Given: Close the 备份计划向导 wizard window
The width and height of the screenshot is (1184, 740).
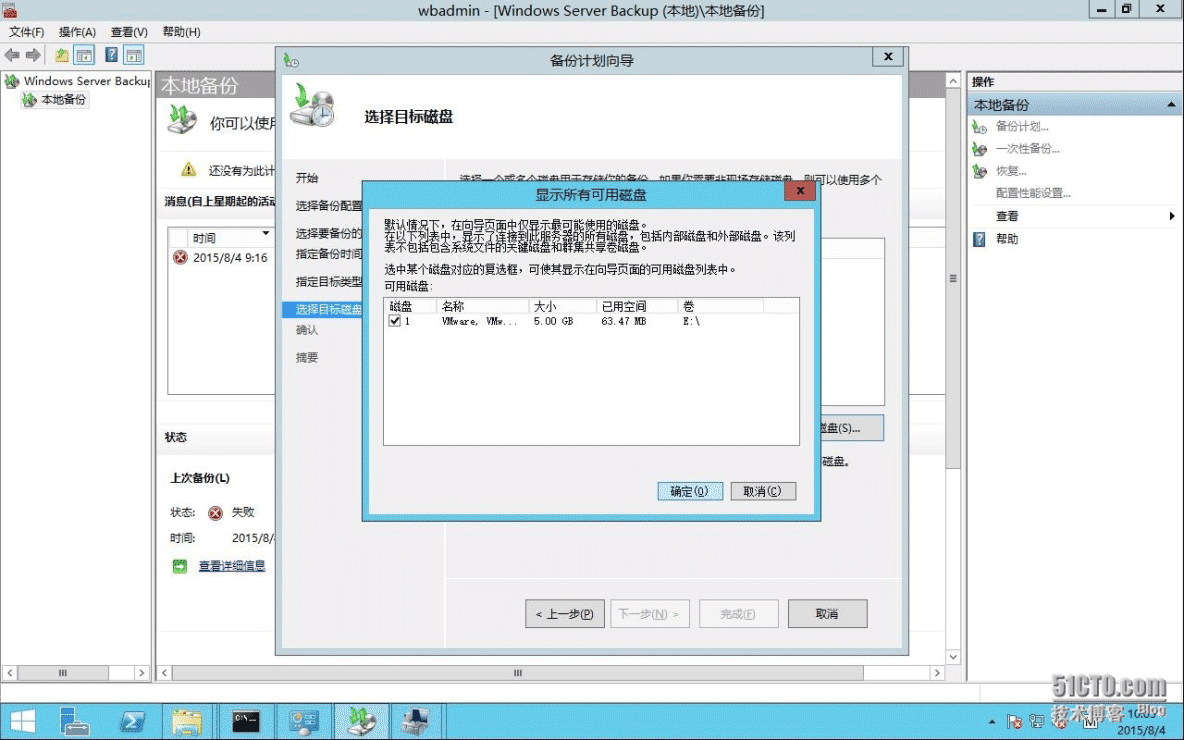Looking at the screenshot, I should (888, 57).
